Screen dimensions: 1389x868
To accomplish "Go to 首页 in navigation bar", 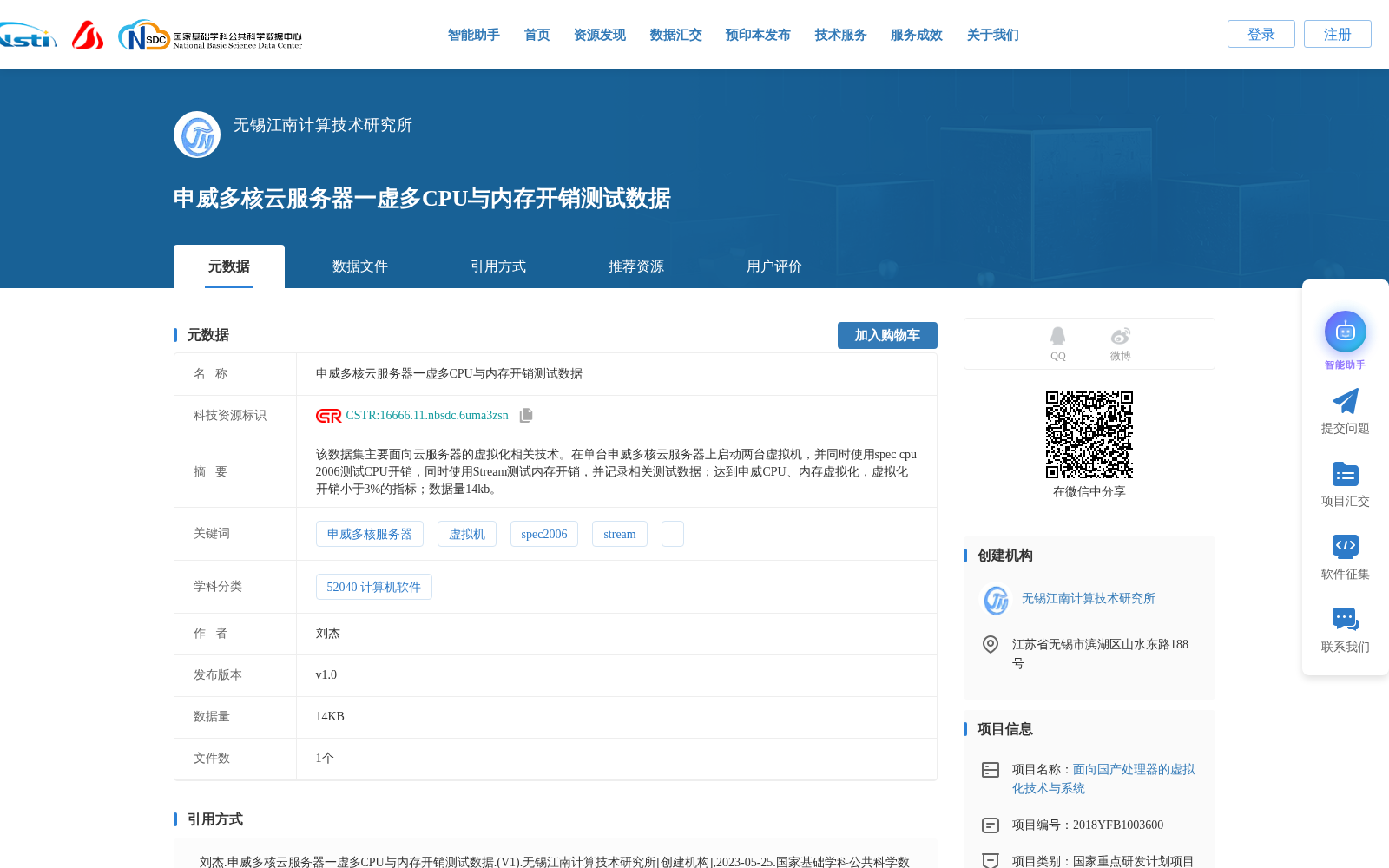I will point(537,35).
